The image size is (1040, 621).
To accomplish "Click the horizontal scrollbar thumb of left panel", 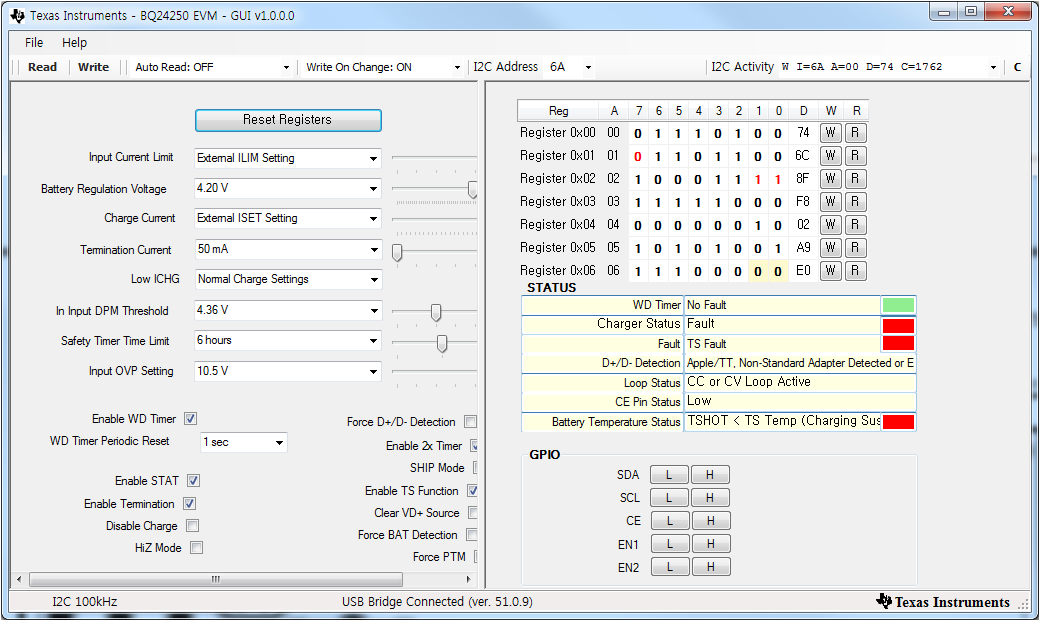I will pos(216,579).
